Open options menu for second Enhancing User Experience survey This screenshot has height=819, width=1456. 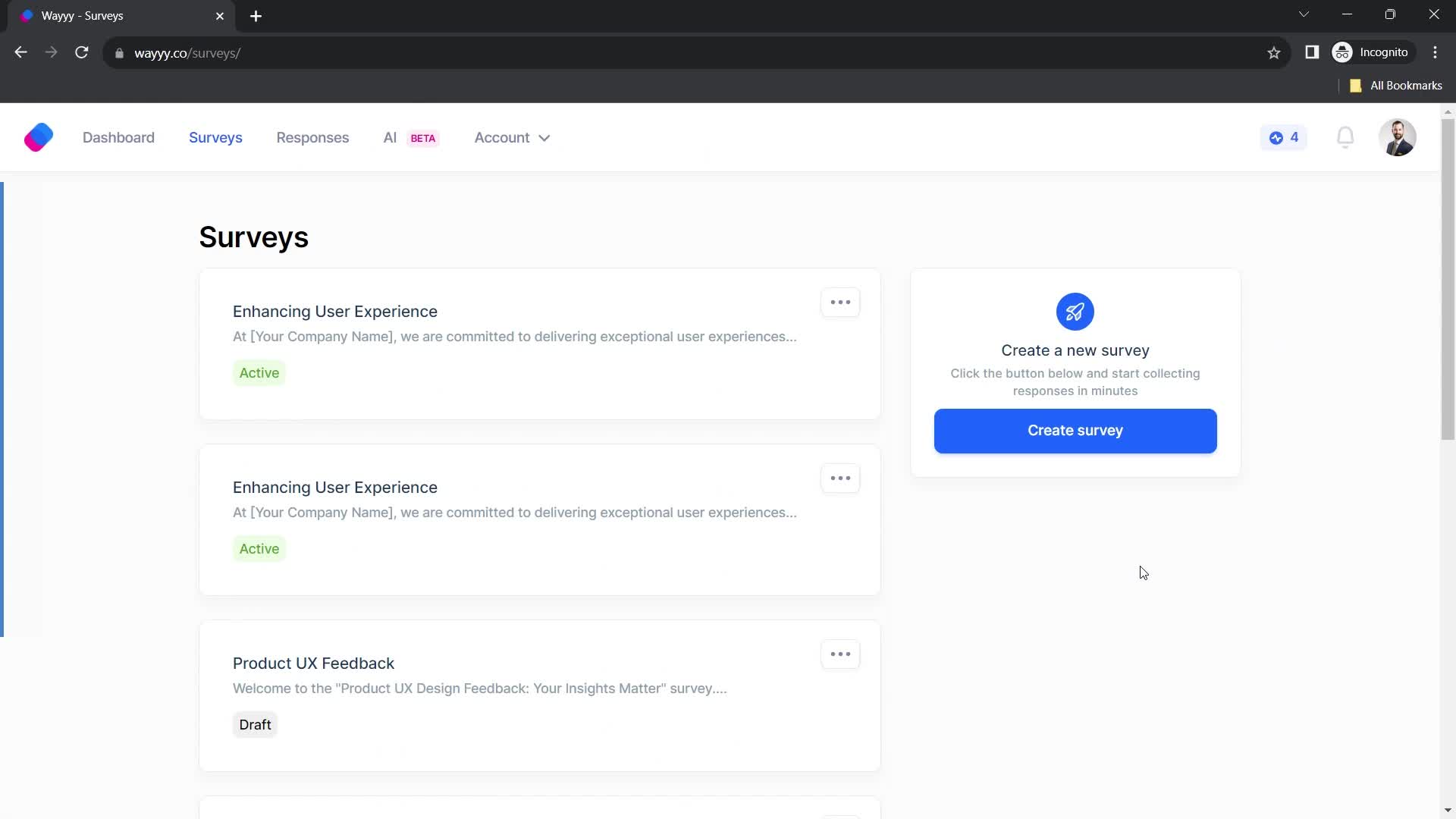tap(841, 478)
